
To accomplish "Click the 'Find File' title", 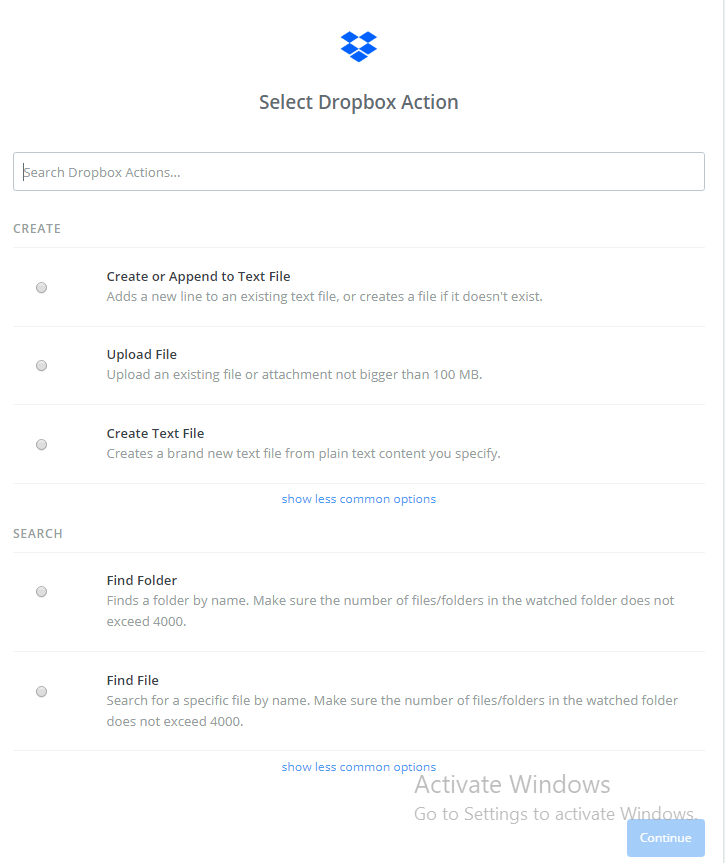I will pyautogui.click(x=132, y=680).
